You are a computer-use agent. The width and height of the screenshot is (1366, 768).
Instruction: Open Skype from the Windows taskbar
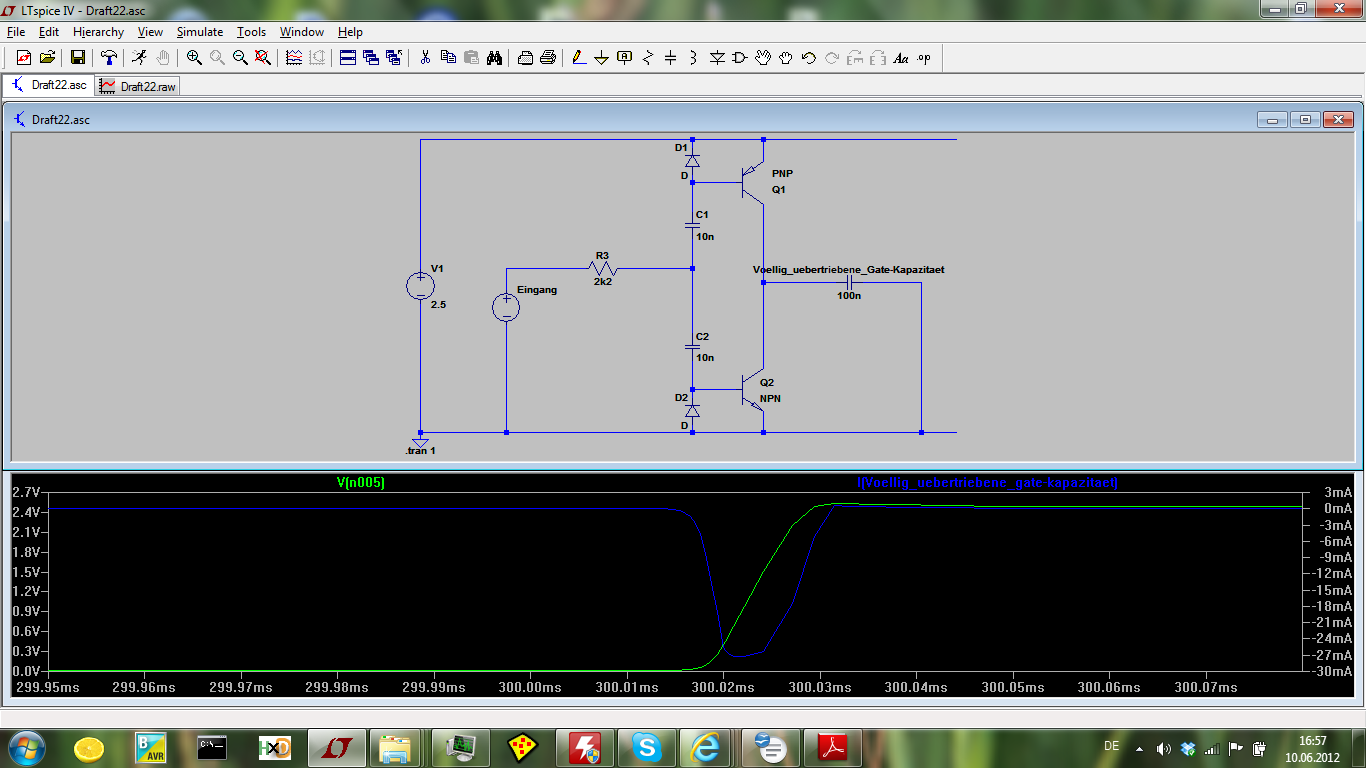point(647,747)
